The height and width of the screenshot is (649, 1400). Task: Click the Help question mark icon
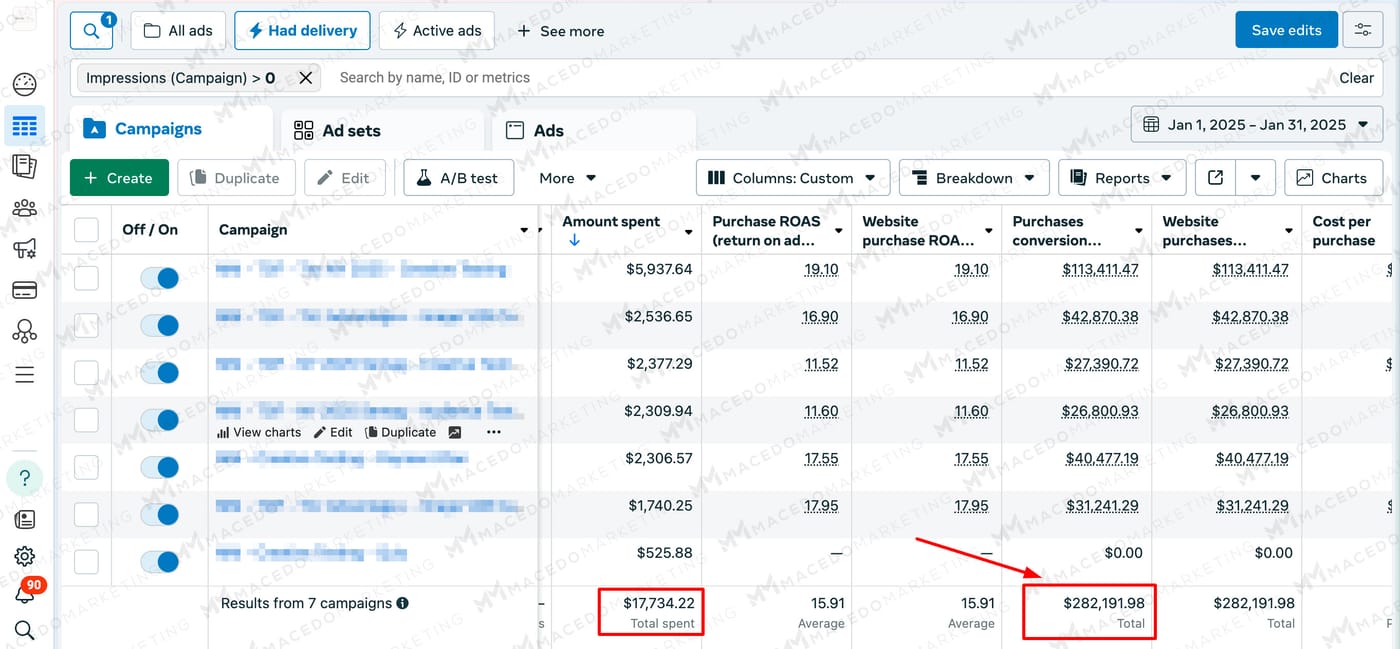[24, 478]
